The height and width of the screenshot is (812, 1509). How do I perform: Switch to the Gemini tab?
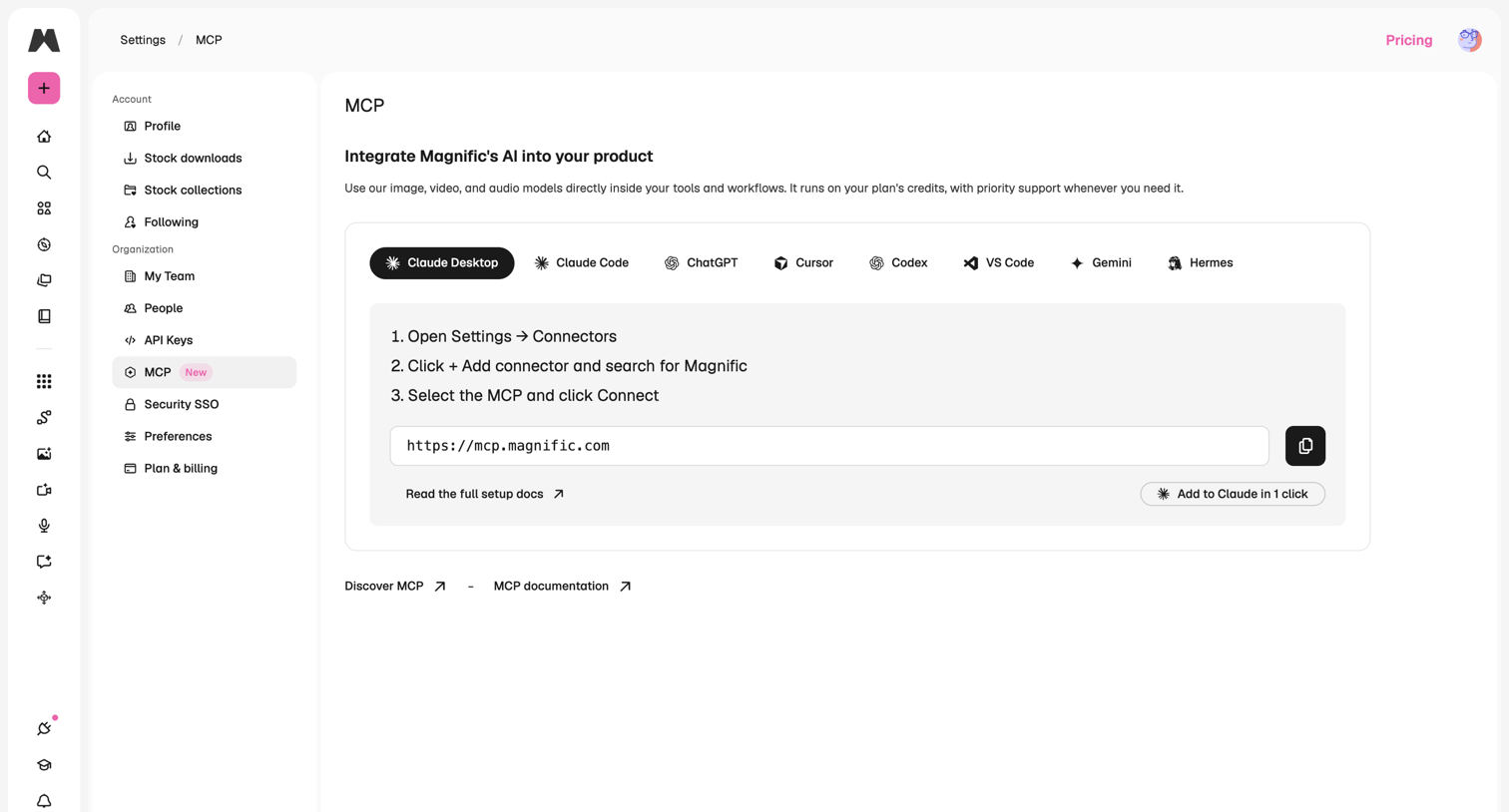(x=1101, y=263)
